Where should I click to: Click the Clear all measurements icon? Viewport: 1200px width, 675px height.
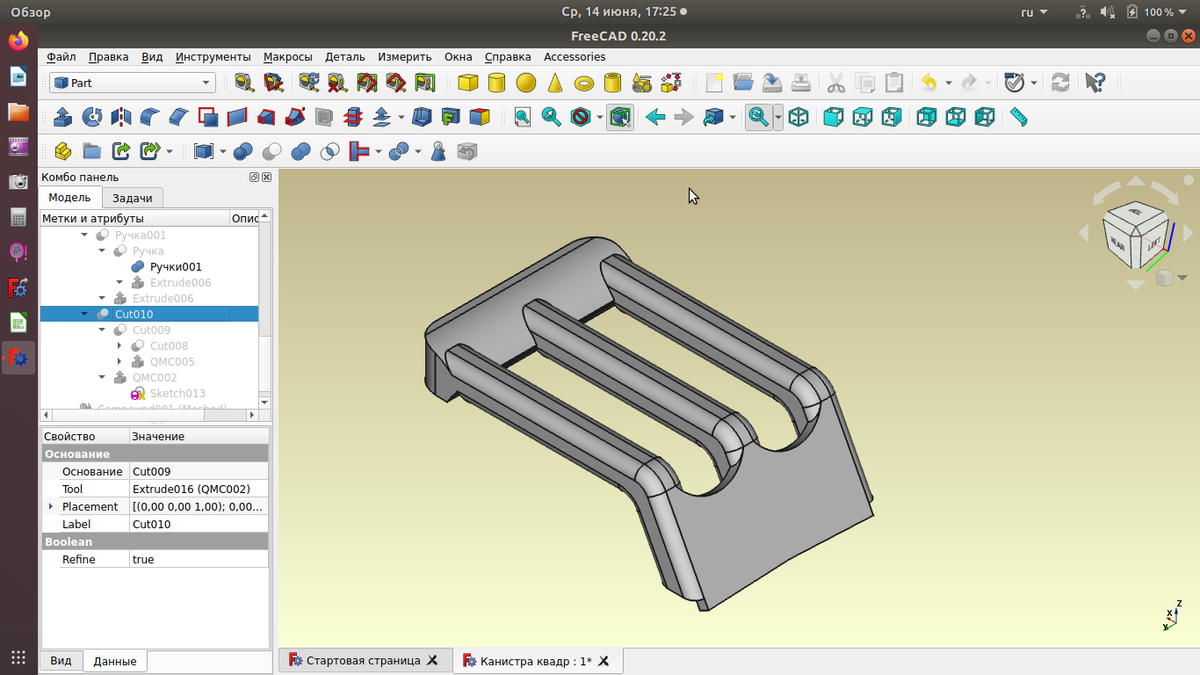[338, 83]
